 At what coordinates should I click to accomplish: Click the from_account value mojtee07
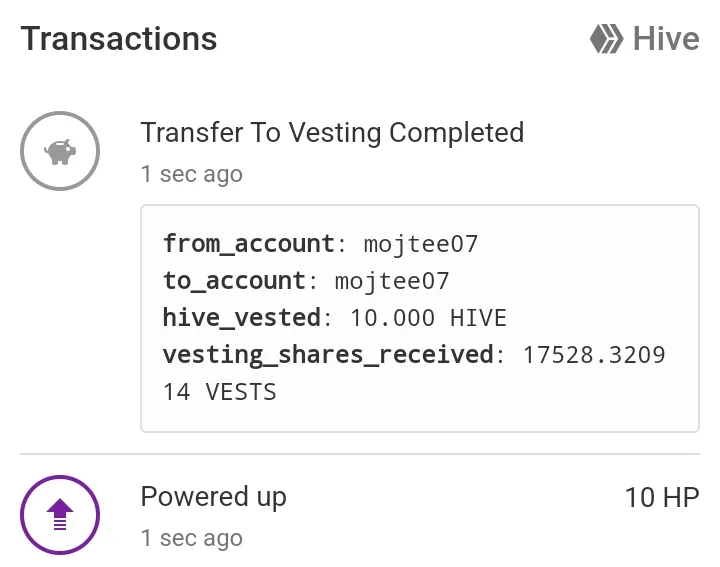421,244
